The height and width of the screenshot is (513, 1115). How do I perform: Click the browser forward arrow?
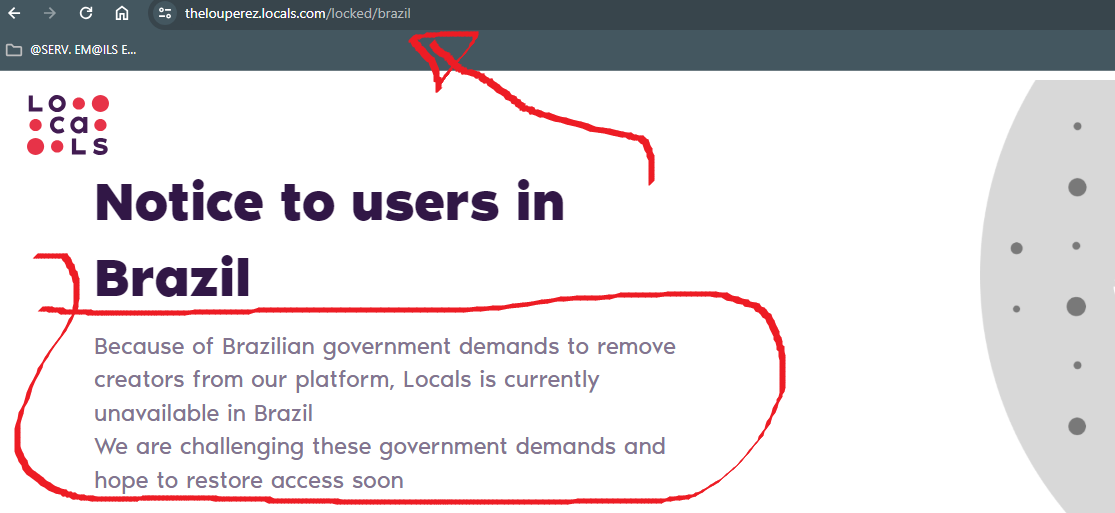point(50,13)
